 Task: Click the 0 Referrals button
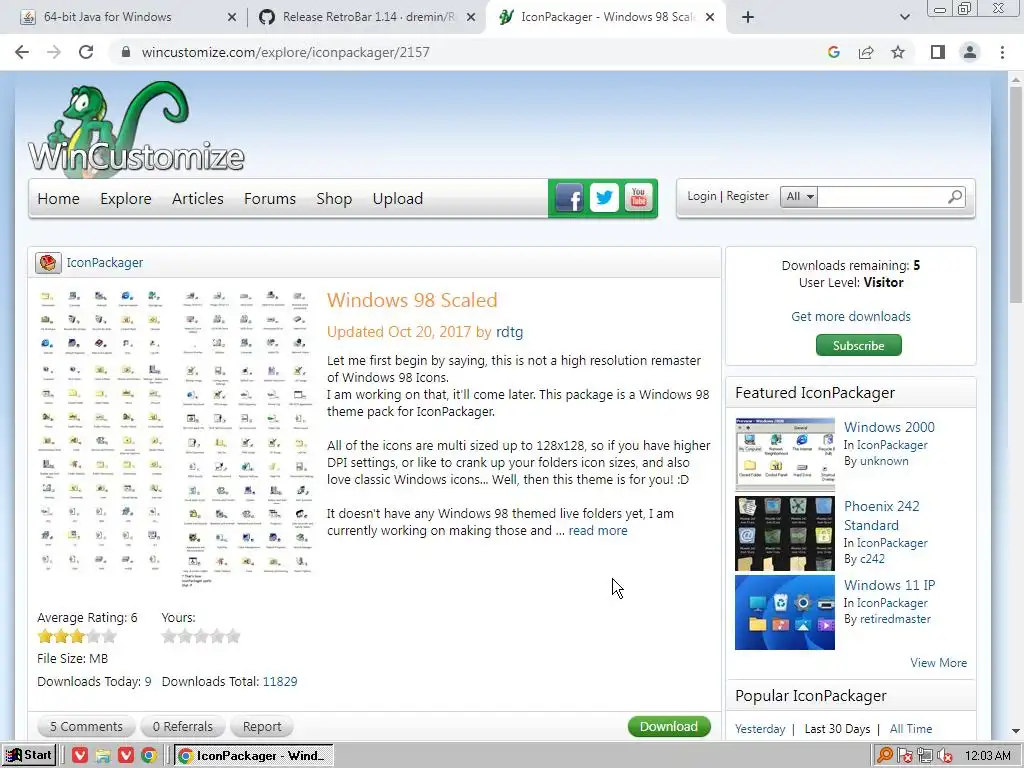[x=183, y=727]
